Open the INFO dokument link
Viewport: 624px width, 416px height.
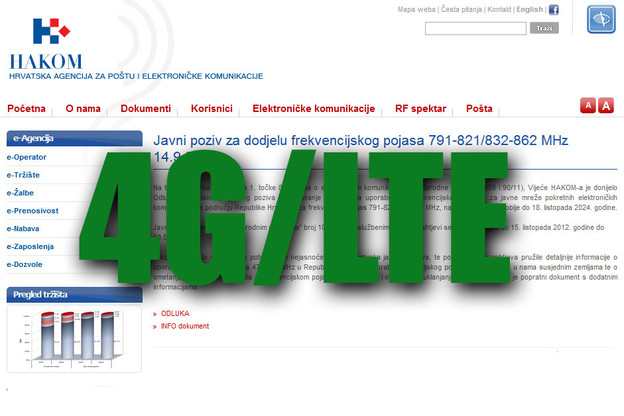click(185, 326)
